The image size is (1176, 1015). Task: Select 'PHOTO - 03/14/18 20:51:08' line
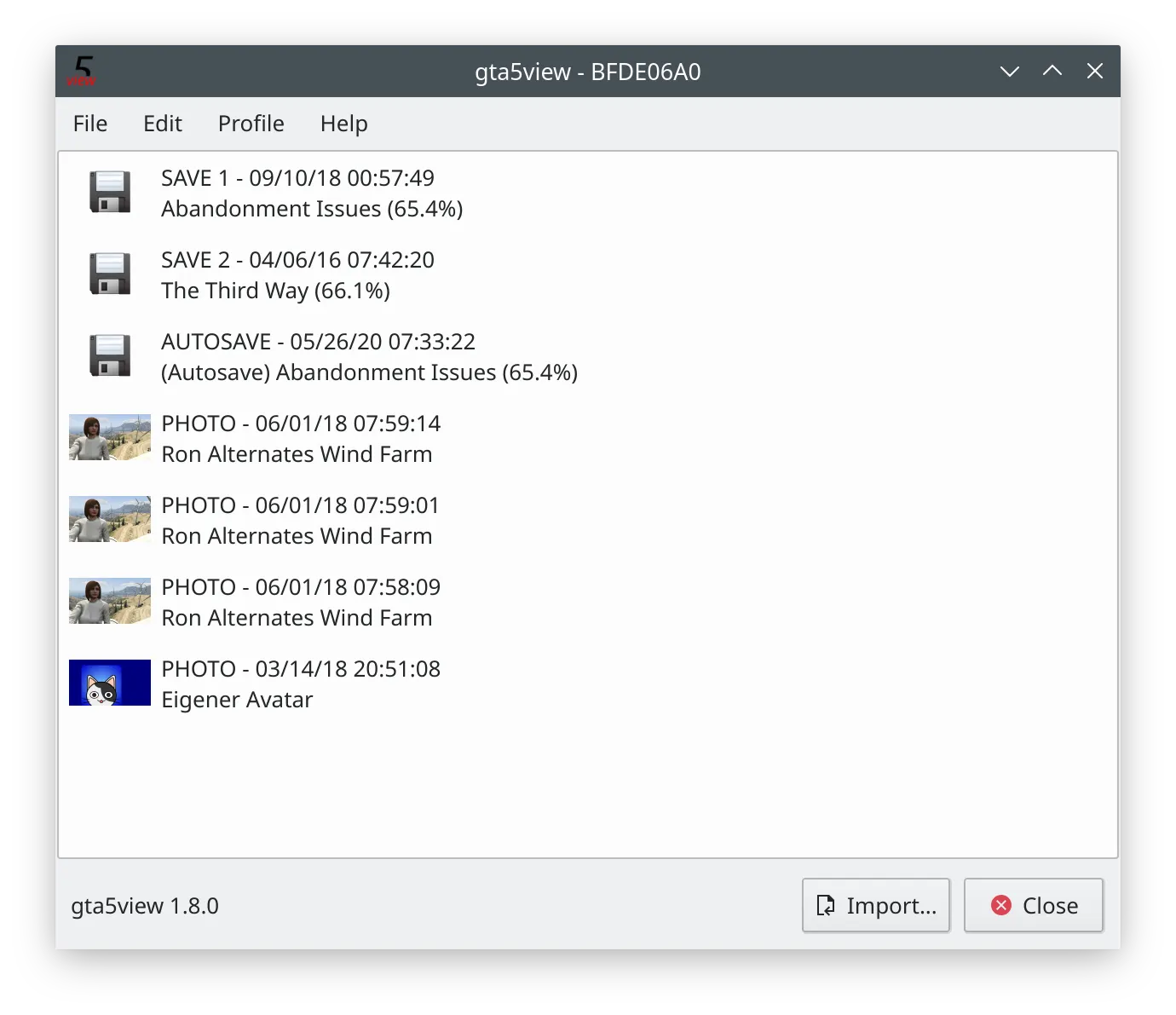pos(302,669)
